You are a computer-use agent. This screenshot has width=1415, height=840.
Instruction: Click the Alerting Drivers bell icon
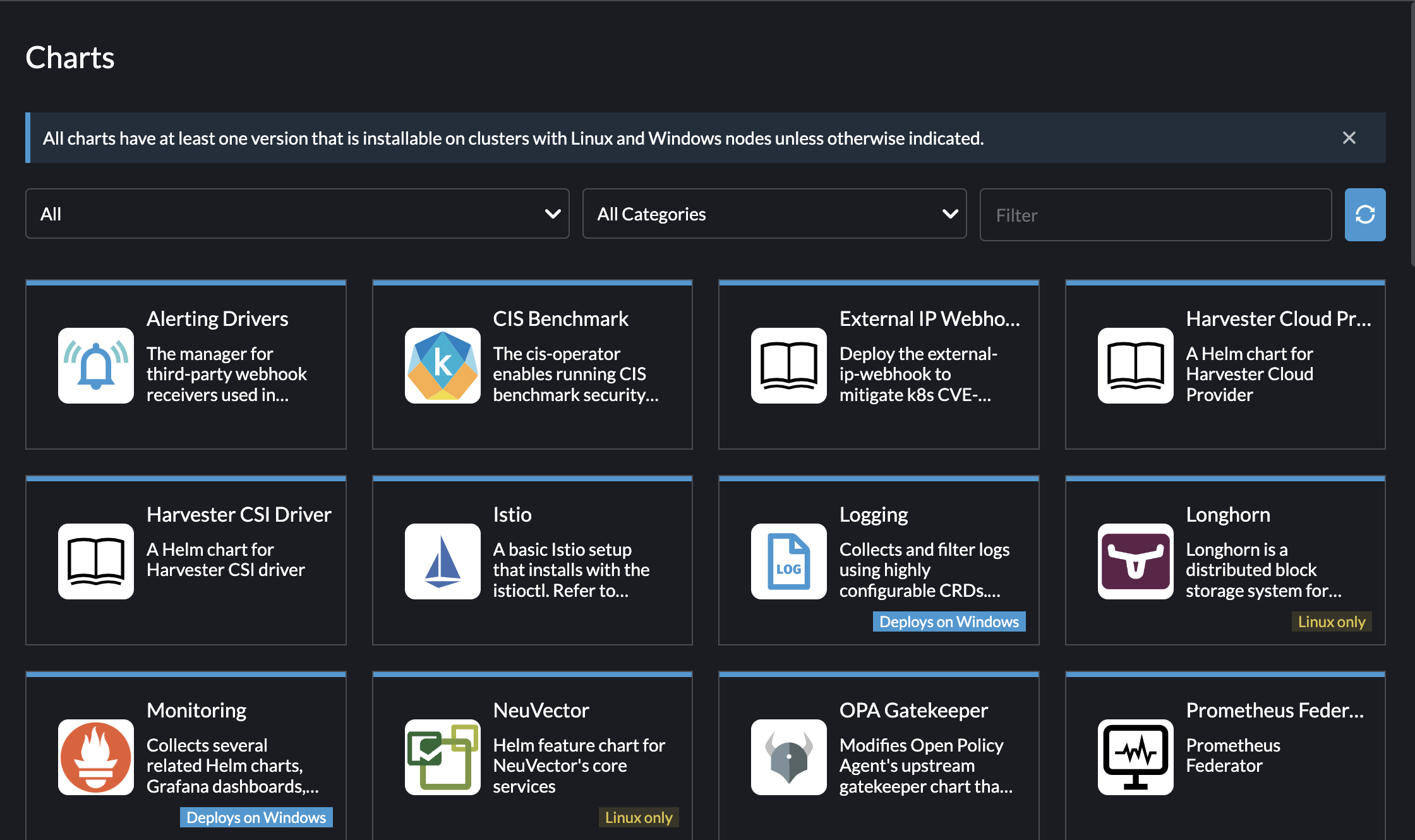click(x=95, y=365)
